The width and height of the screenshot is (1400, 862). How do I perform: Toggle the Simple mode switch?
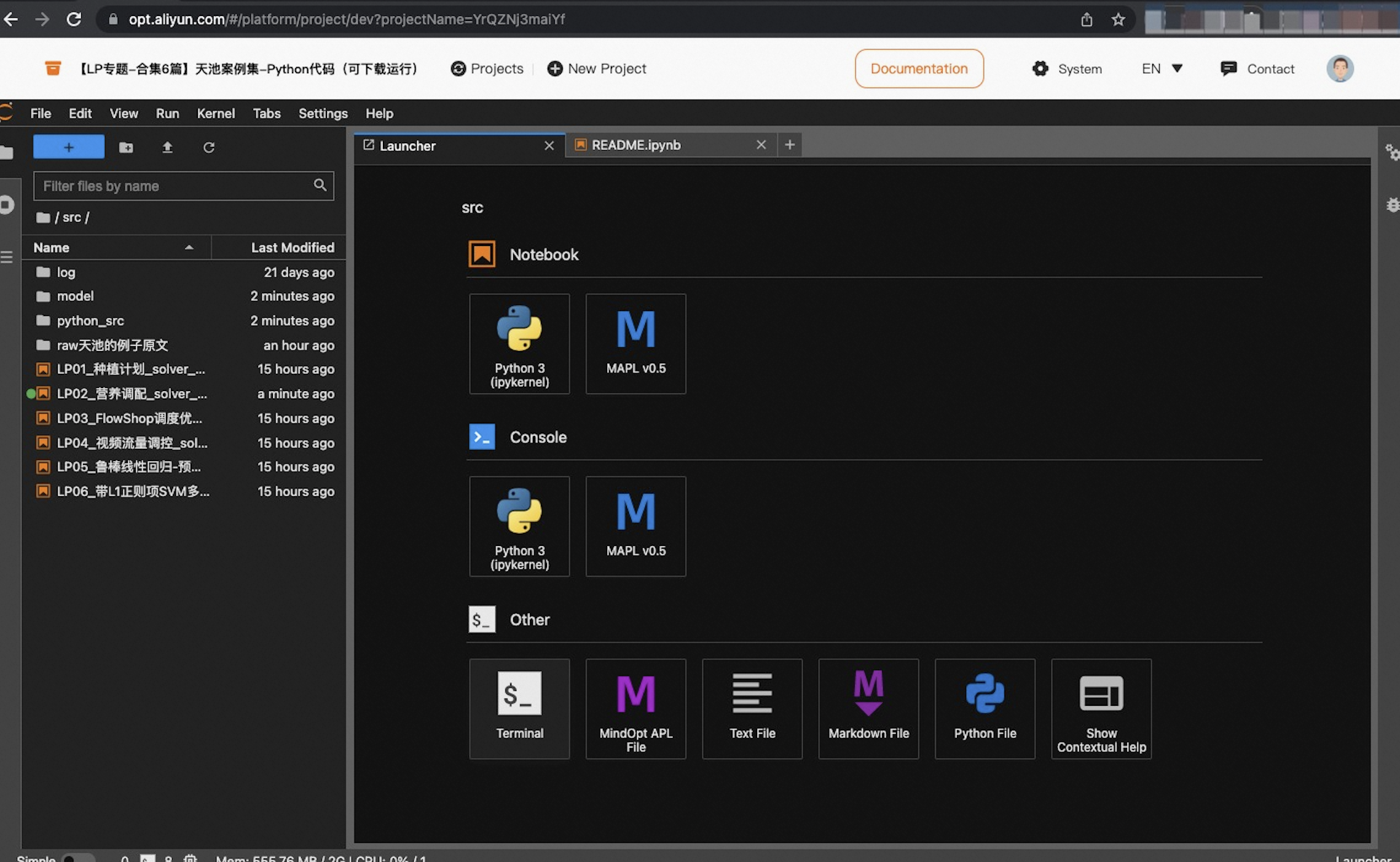click(77, 858)
